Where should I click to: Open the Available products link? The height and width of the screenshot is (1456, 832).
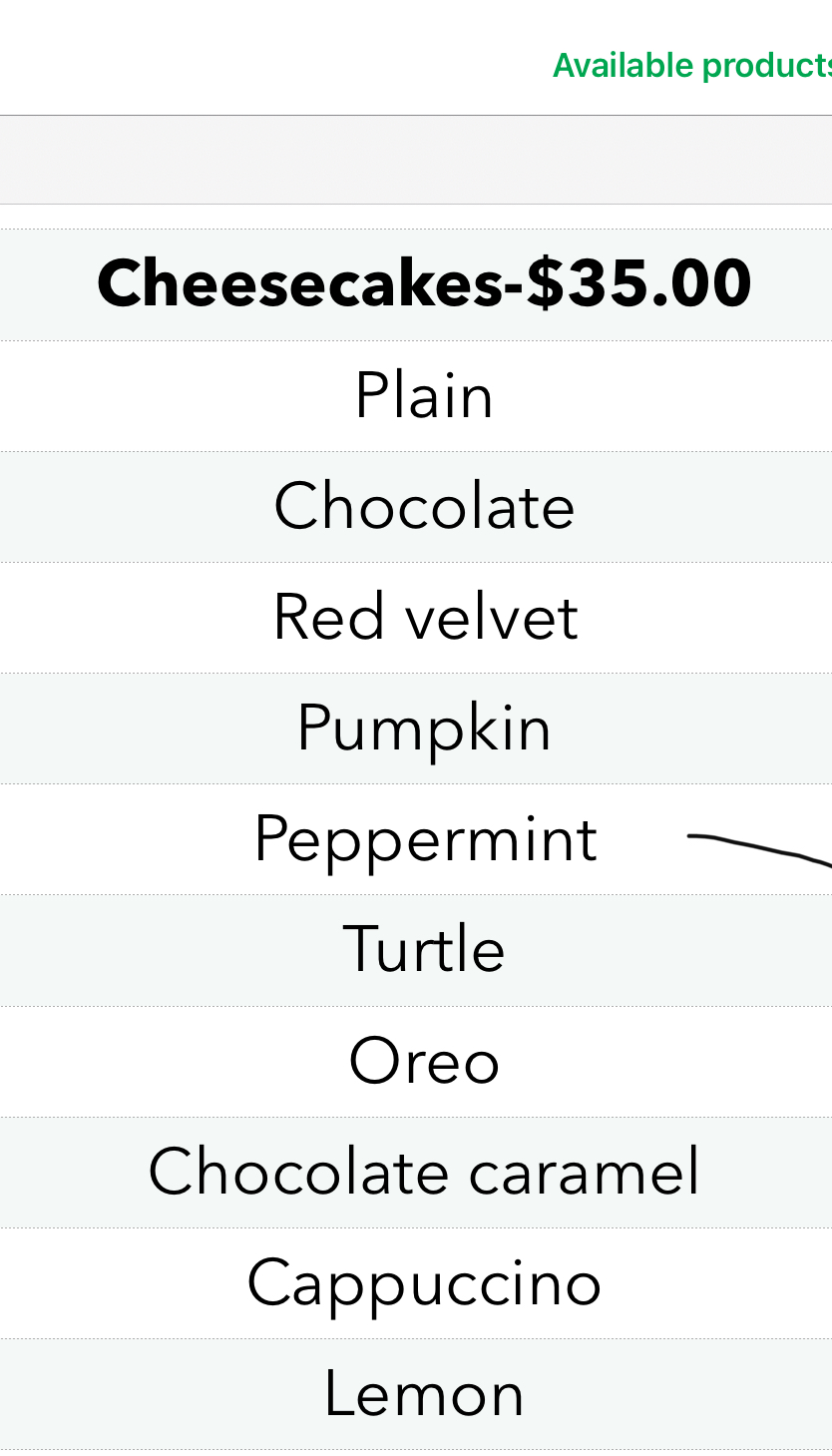click(691, 66)
